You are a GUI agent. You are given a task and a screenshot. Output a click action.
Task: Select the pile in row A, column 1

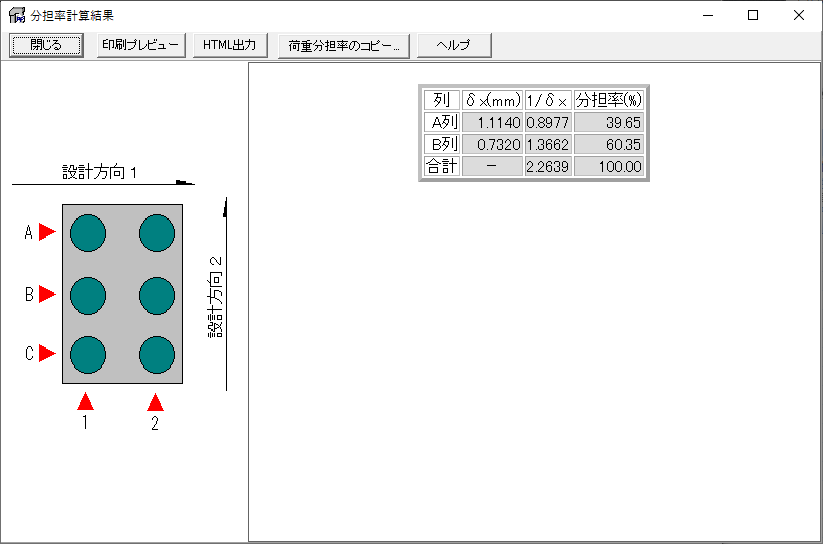pyautogui.click(x=88, y=233)
